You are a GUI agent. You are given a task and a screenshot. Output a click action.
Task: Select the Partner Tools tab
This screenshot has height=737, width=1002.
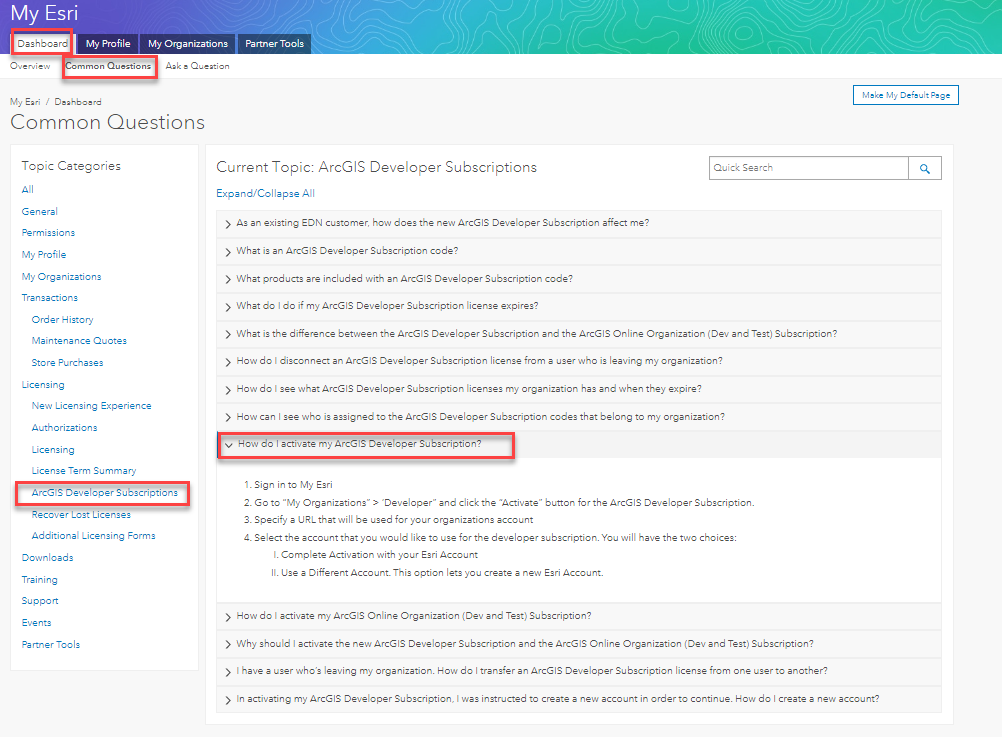coord(274,43)
